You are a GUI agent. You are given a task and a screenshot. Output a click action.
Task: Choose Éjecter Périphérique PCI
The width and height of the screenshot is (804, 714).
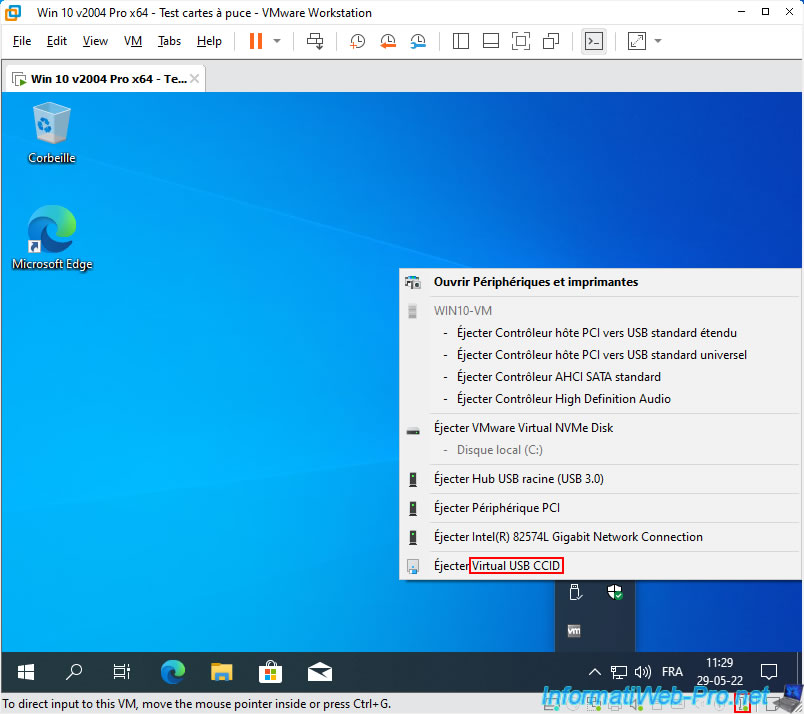(600, 508)
